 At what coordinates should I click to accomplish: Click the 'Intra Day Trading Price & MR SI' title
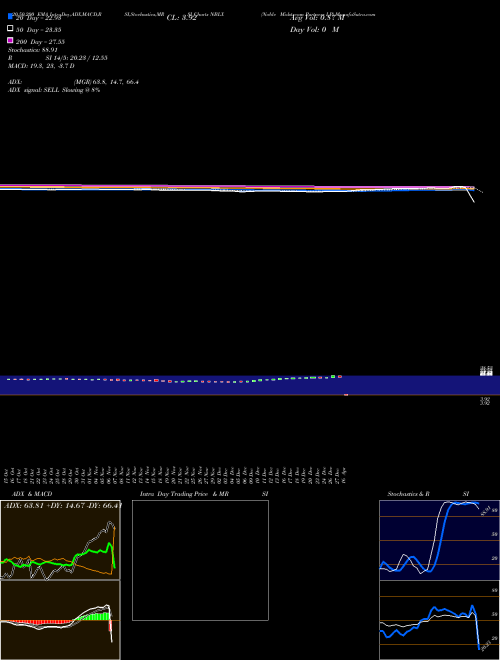point(204,494)
